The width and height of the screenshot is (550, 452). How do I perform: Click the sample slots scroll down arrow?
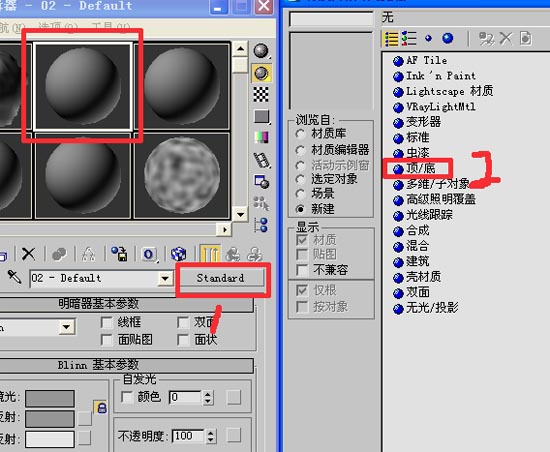click(240, 214)
